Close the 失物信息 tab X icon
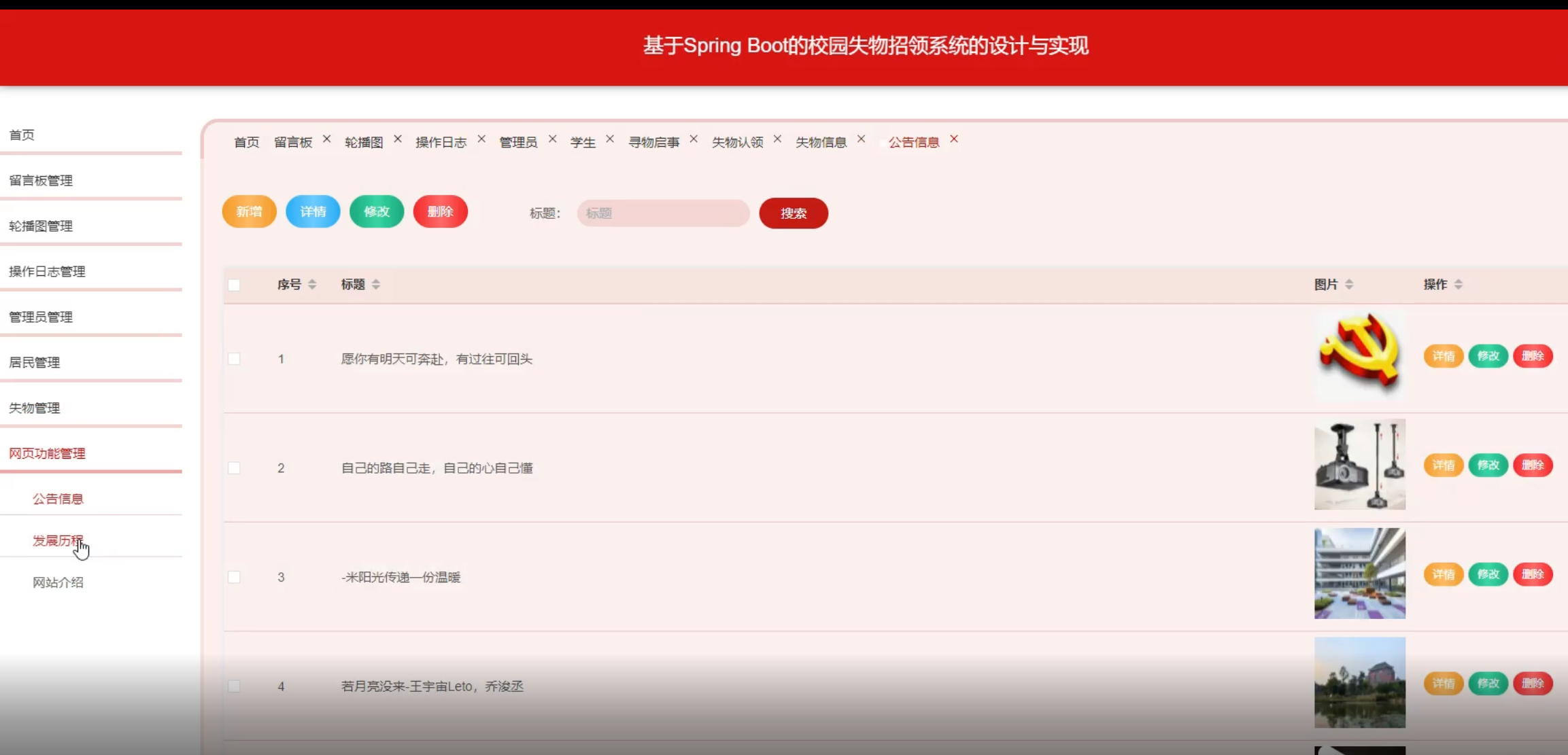Image resolution: width=1568 pixels, height=755 pixels. (862, 139)
